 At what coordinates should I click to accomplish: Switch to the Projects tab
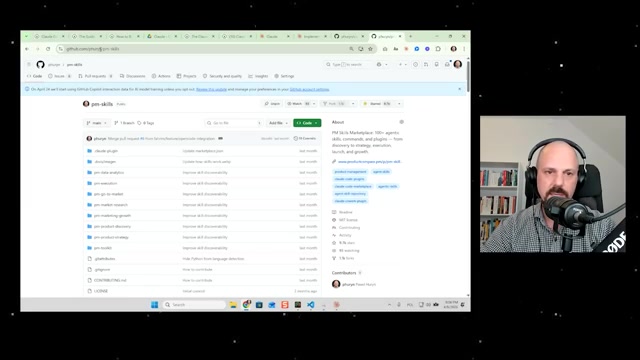point(187,76)
